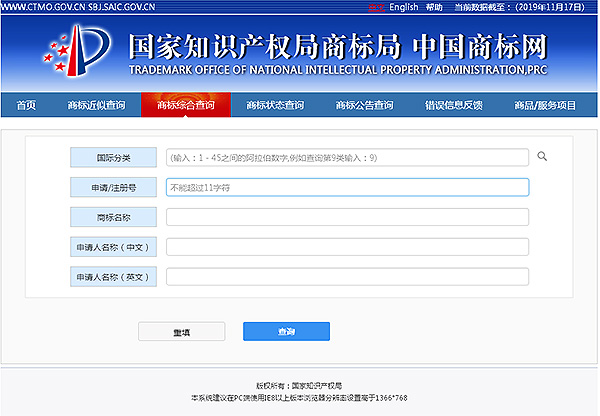Focus the 商标名称 input field
600x416 pixels.
[347, 217]
